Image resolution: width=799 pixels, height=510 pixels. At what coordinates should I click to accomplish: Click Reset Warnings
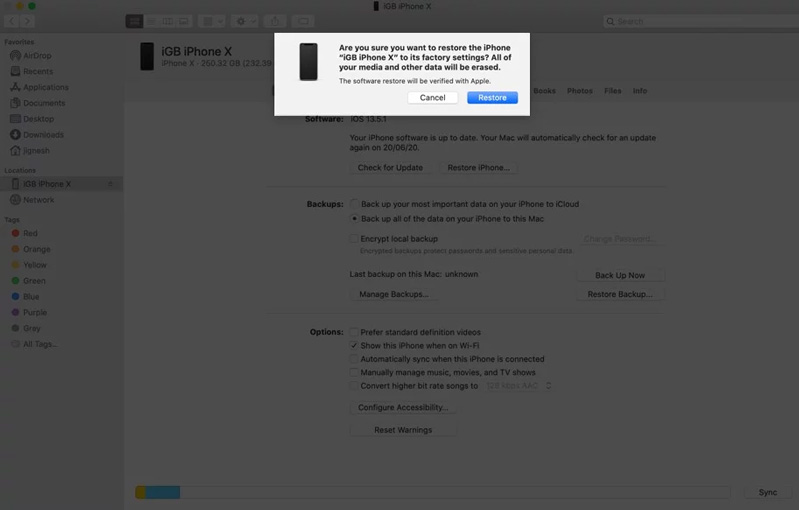pos(403,430)
